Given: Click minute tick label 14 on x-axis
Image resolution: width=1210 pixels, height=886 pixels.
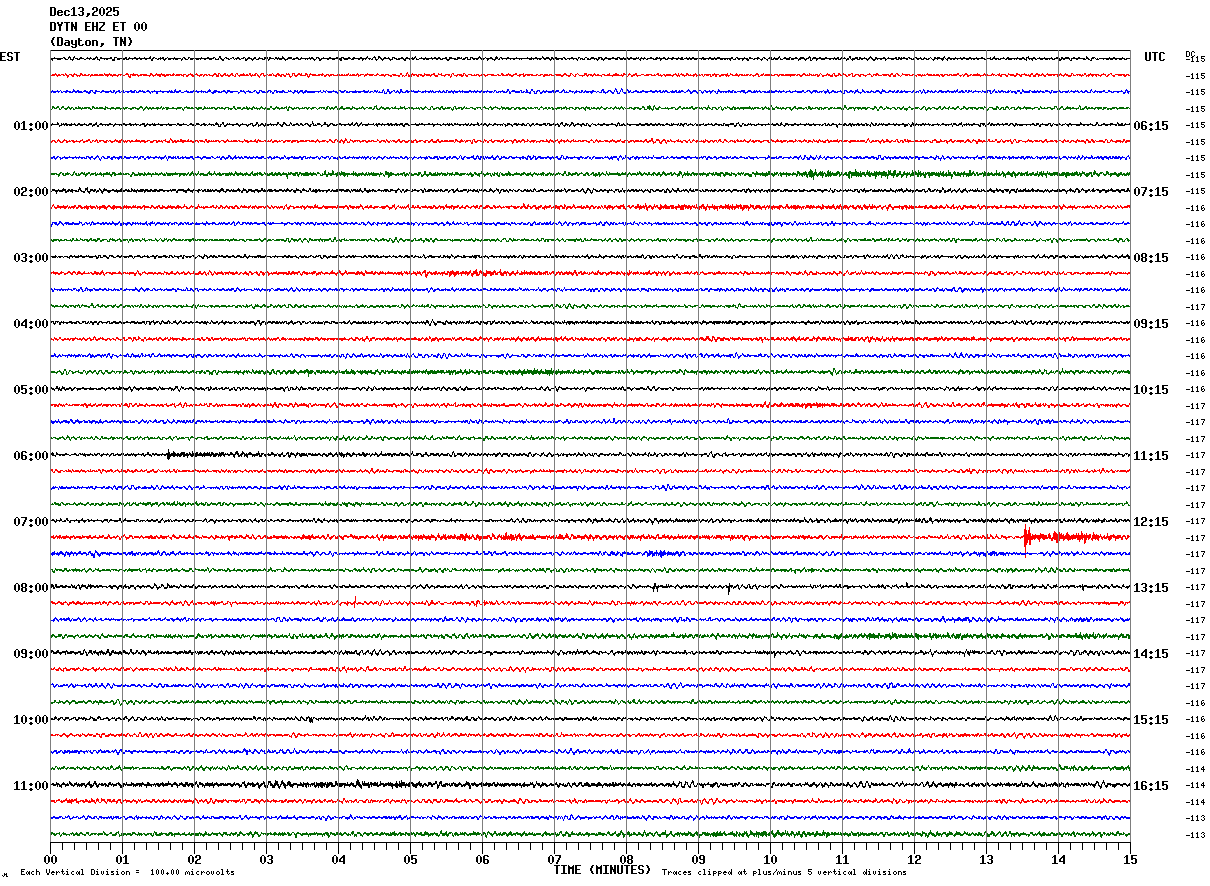Looking at the screenshot, I should [1058, 859].
